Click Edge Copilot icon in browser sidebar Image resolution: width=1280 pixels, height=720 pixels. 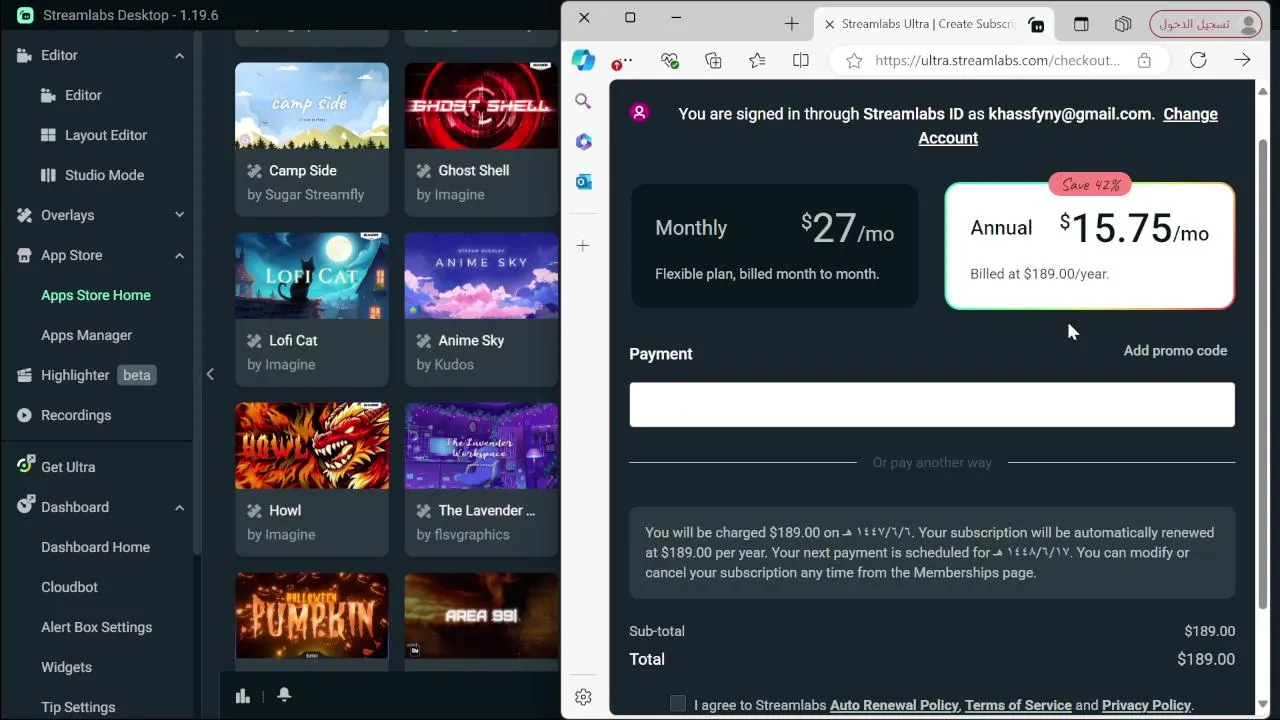tap(583, 60)
